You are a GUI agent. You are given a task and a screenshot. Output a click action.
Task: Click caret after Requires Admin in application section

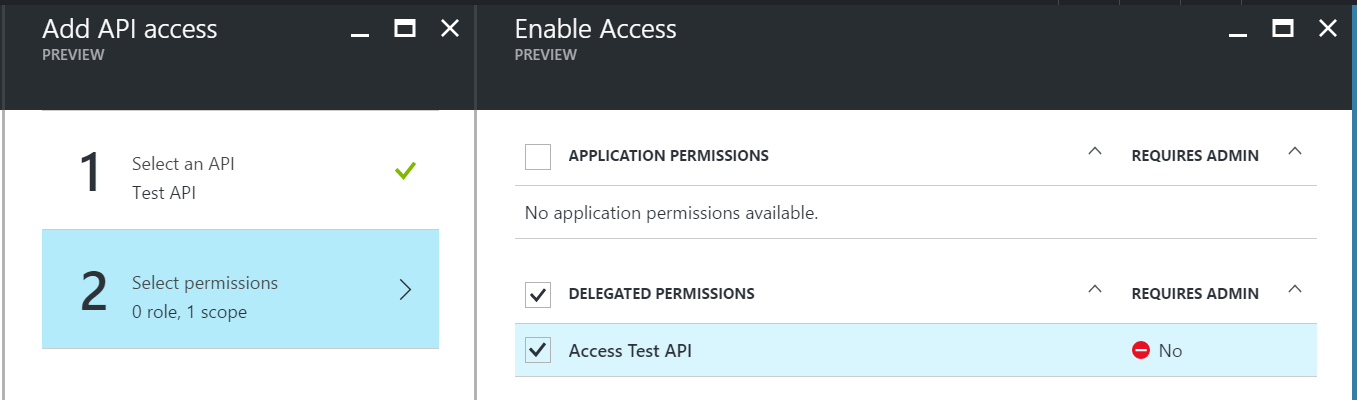click(x=1295, y=152)
